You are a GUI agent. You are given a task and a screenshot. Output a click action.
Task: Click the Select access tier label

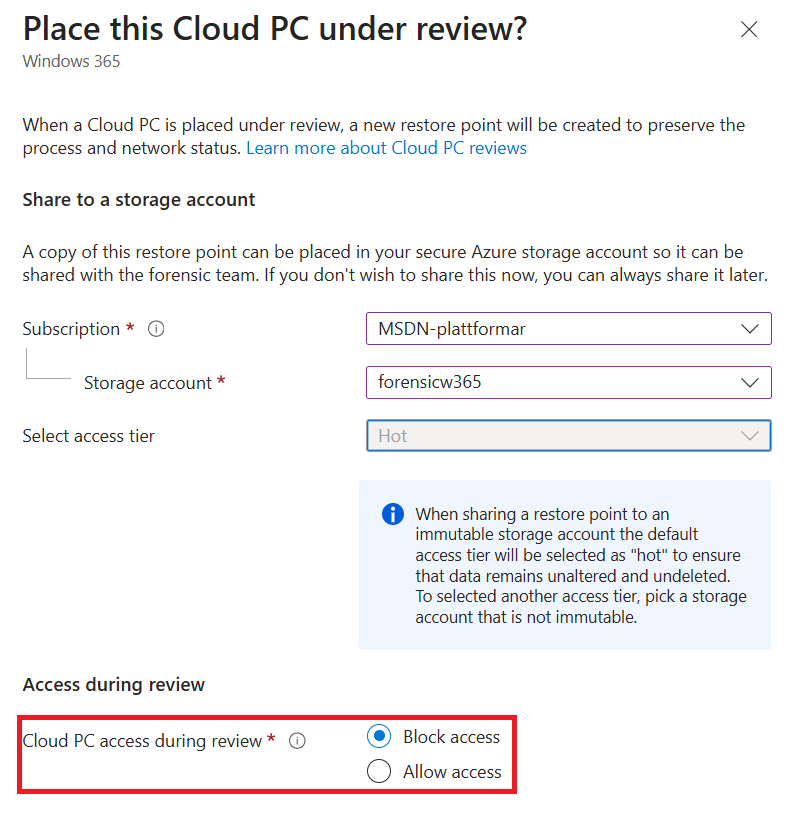[89, 436]
